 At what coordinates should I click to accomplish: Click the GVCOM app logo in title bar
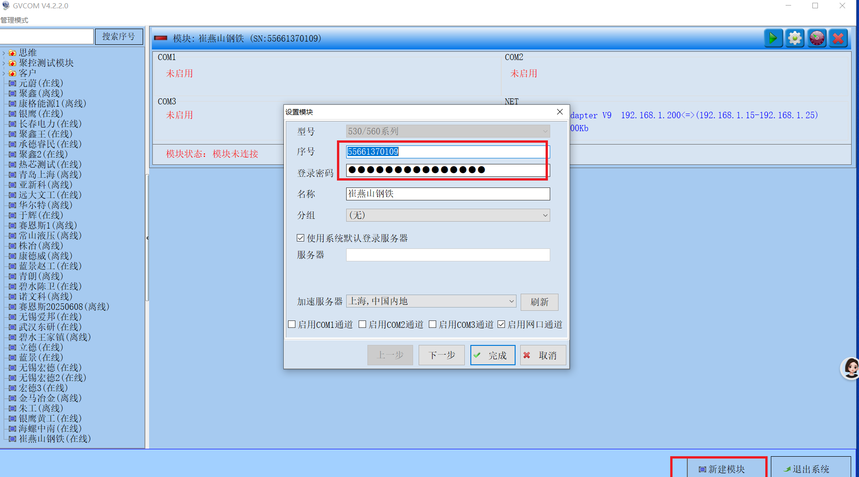5,5
